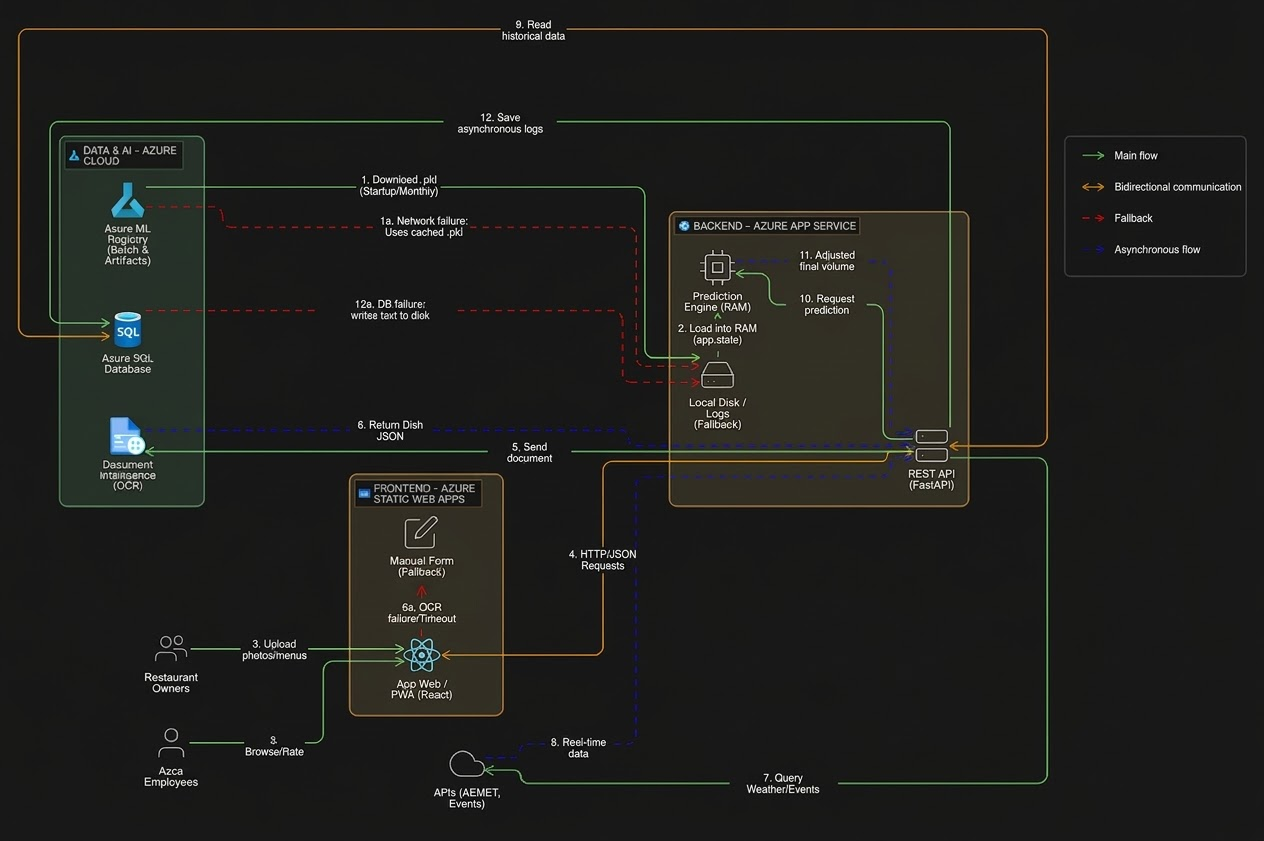
Task: Click the Restaurant Owners people icon
Action: tap(171, 649)
